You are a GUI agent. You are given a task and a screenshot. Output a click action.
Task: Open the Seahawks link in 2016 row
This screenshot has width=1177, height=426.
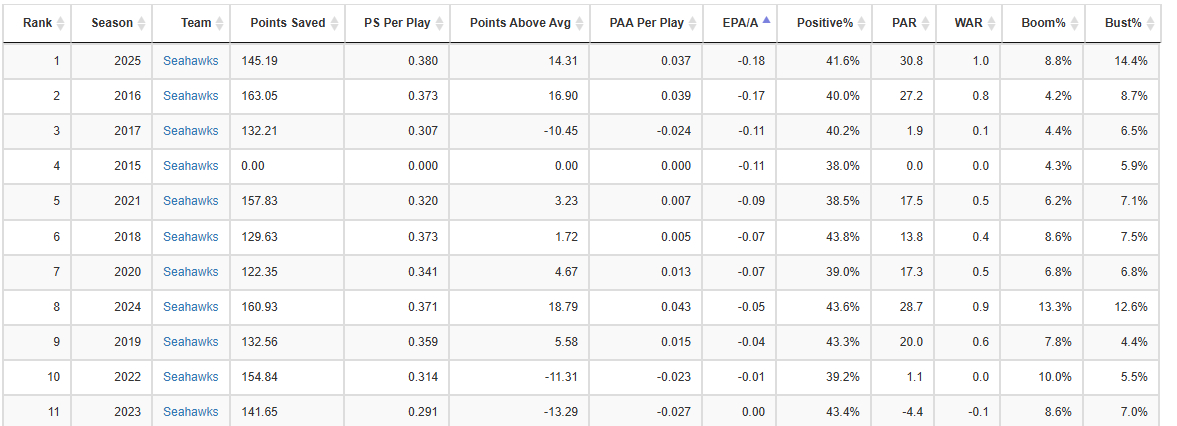190,96
